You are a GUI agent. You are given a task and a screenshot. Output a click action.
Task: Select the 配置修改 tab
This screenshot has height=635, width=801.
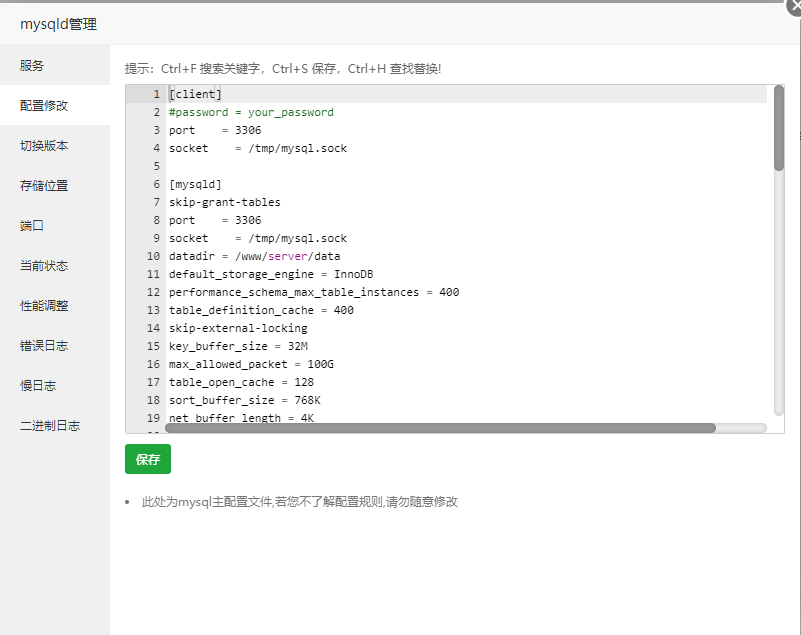click(55, 105)
